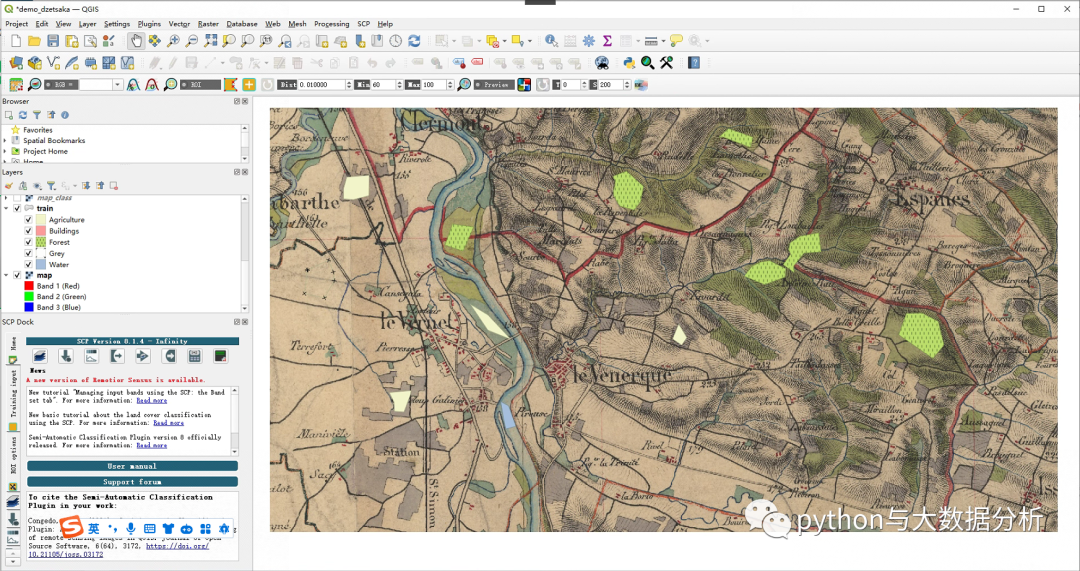
Task: Collapse the map layer in Layers panel
Action: point(5,275)
